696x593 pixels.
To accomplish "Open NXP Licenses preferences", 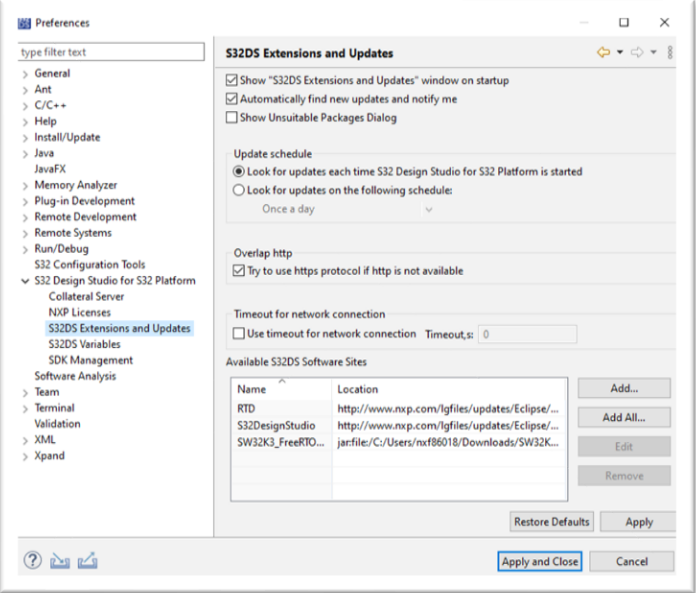I will (x=79, y=312).
